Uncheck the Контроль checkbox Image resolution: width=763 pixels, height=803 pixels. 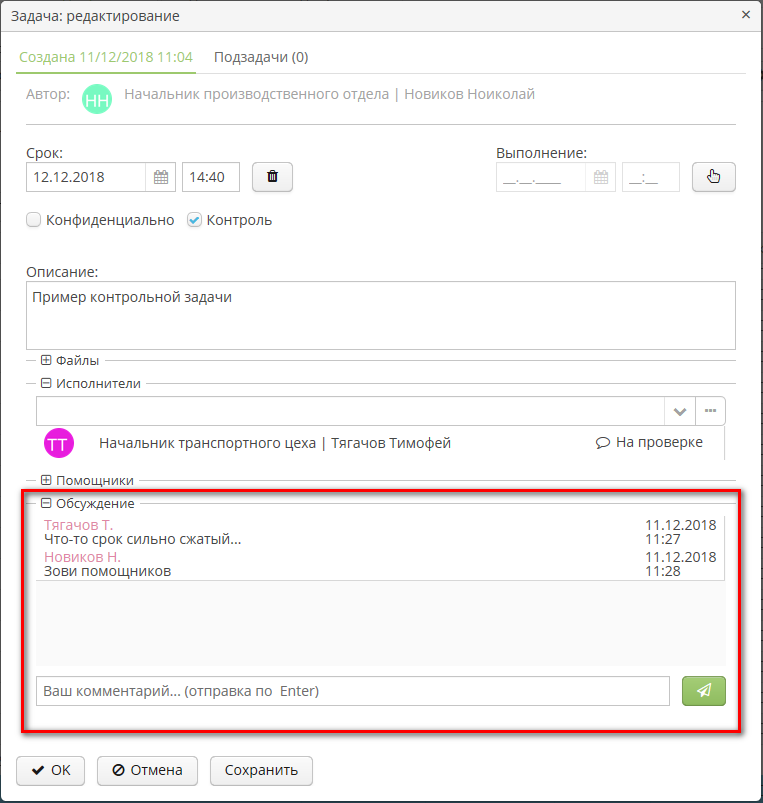(195, 220)
